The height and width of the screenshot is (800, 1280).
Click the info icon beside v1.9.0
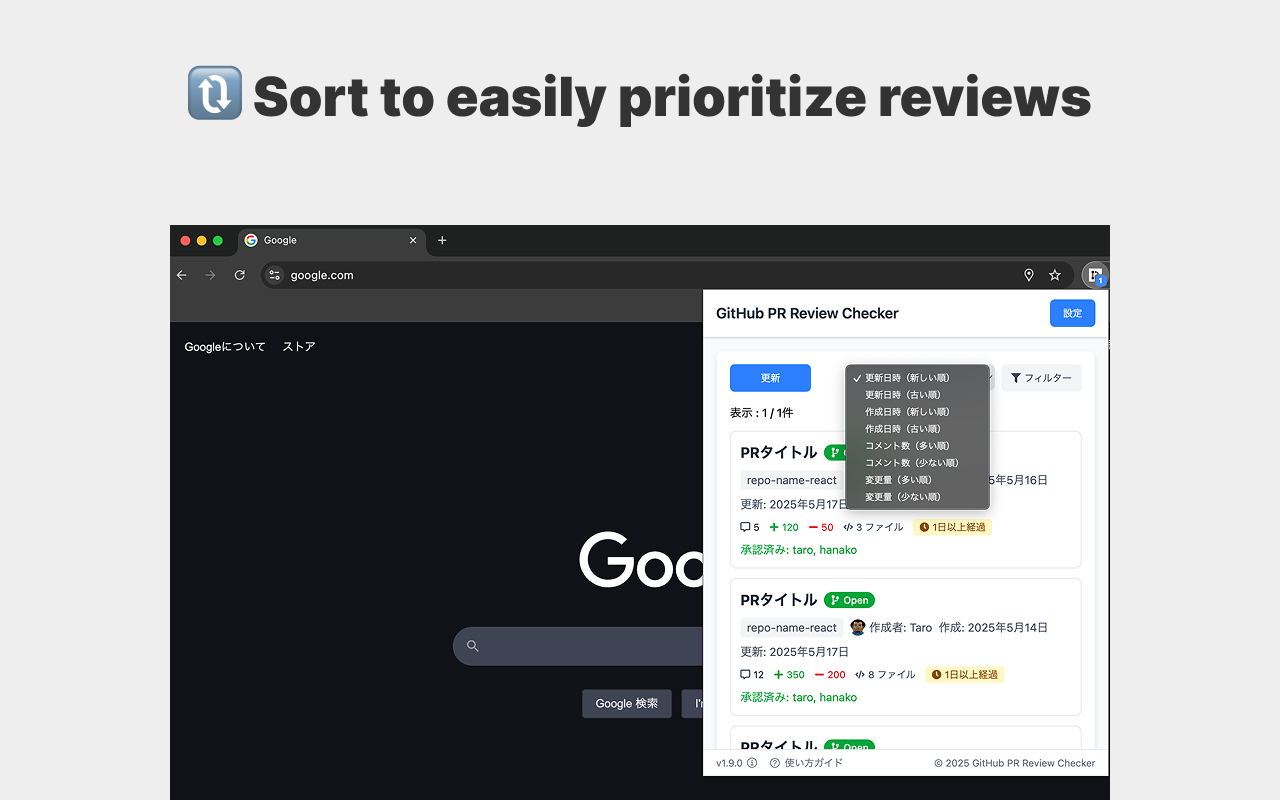752,763
